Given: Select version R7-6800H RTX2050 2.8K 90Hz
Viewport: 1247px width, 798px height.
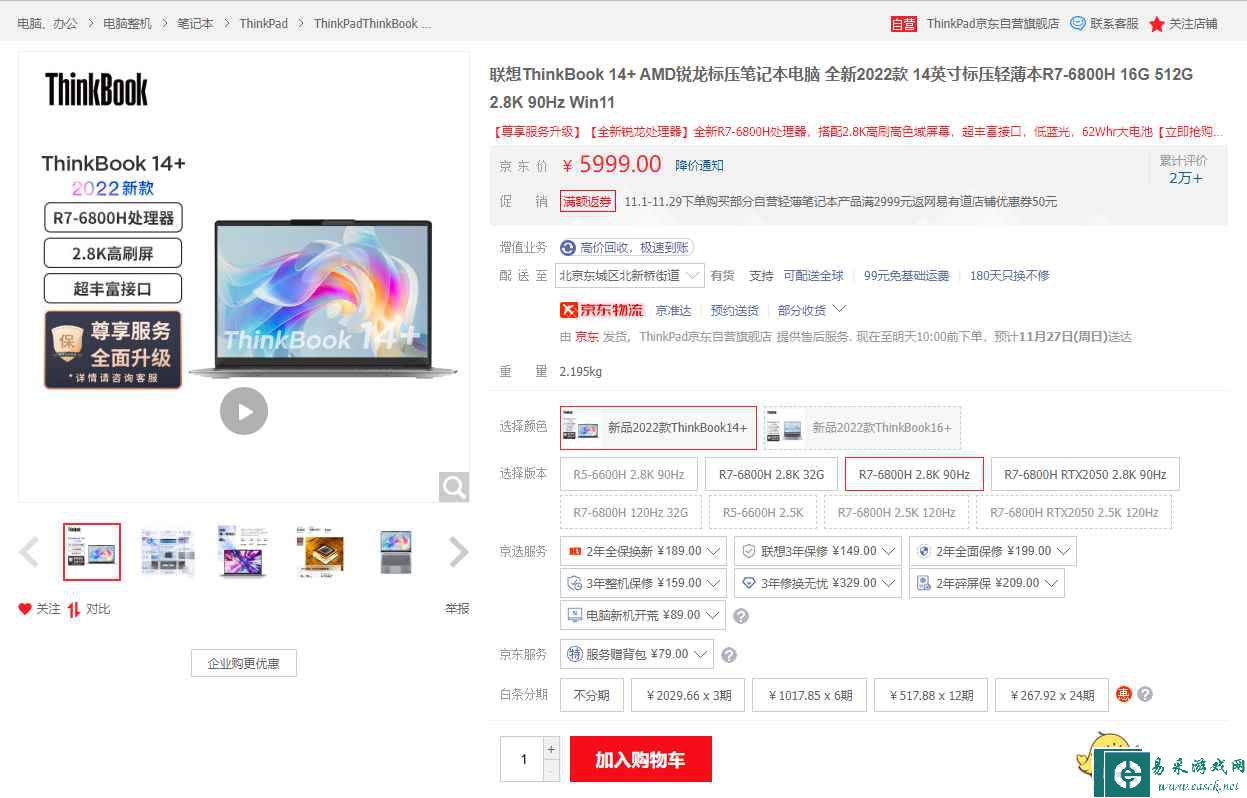Looking at the screenshot, I should pos(1085,474).
